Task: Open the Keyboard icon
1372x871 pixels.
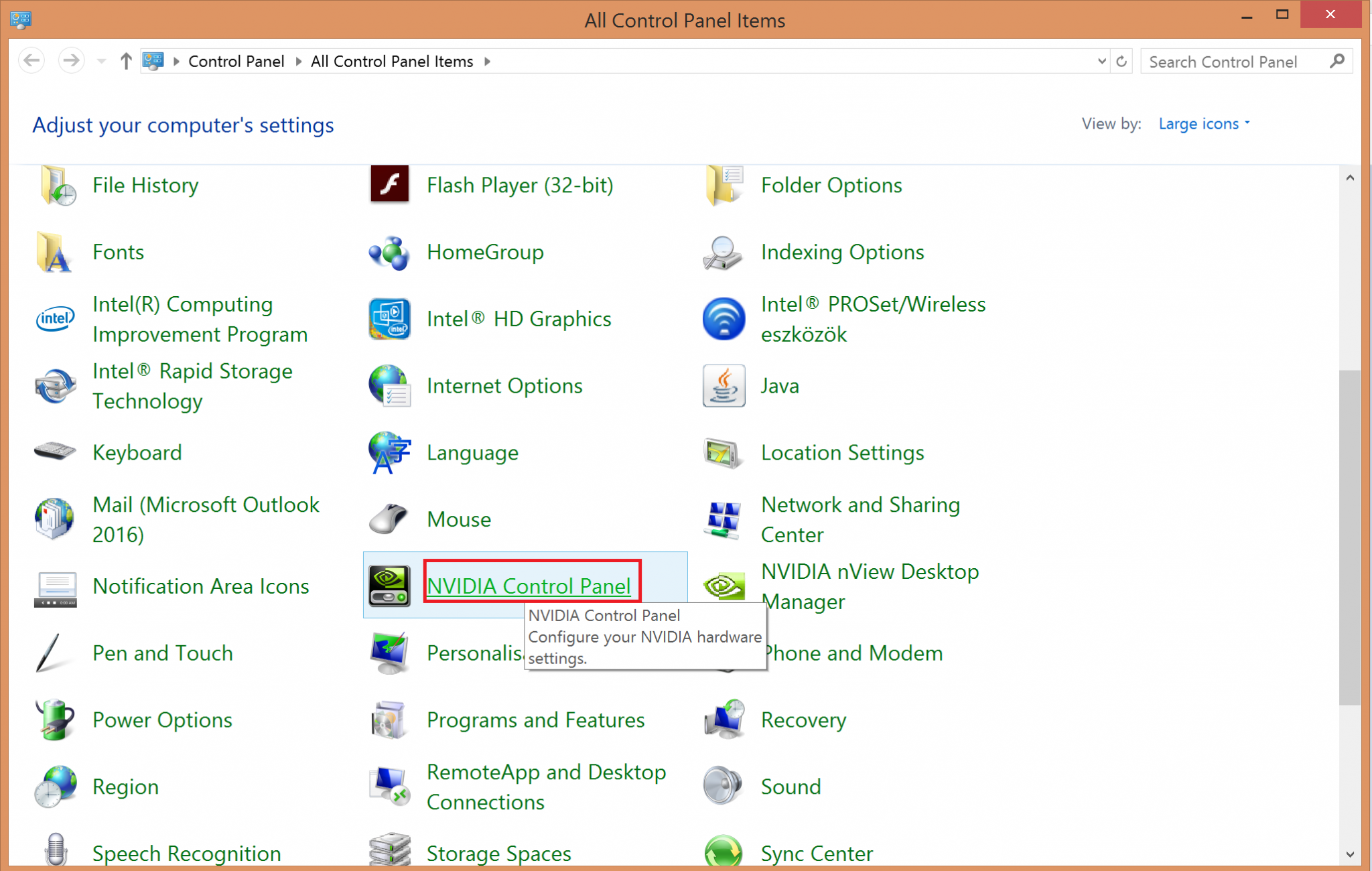Action: pyautogui.click(x=55, y=451)
